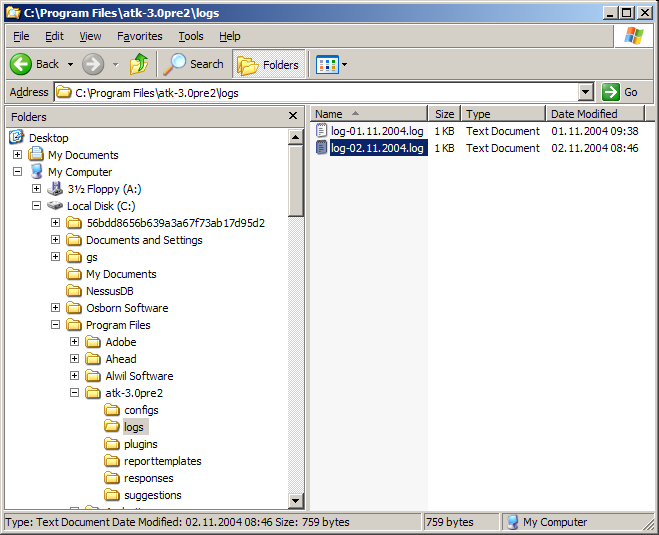
Task: Expand the 56bdd8656b639a3a67f73ab17d95d2 folder node
Action: pos(55,222)
